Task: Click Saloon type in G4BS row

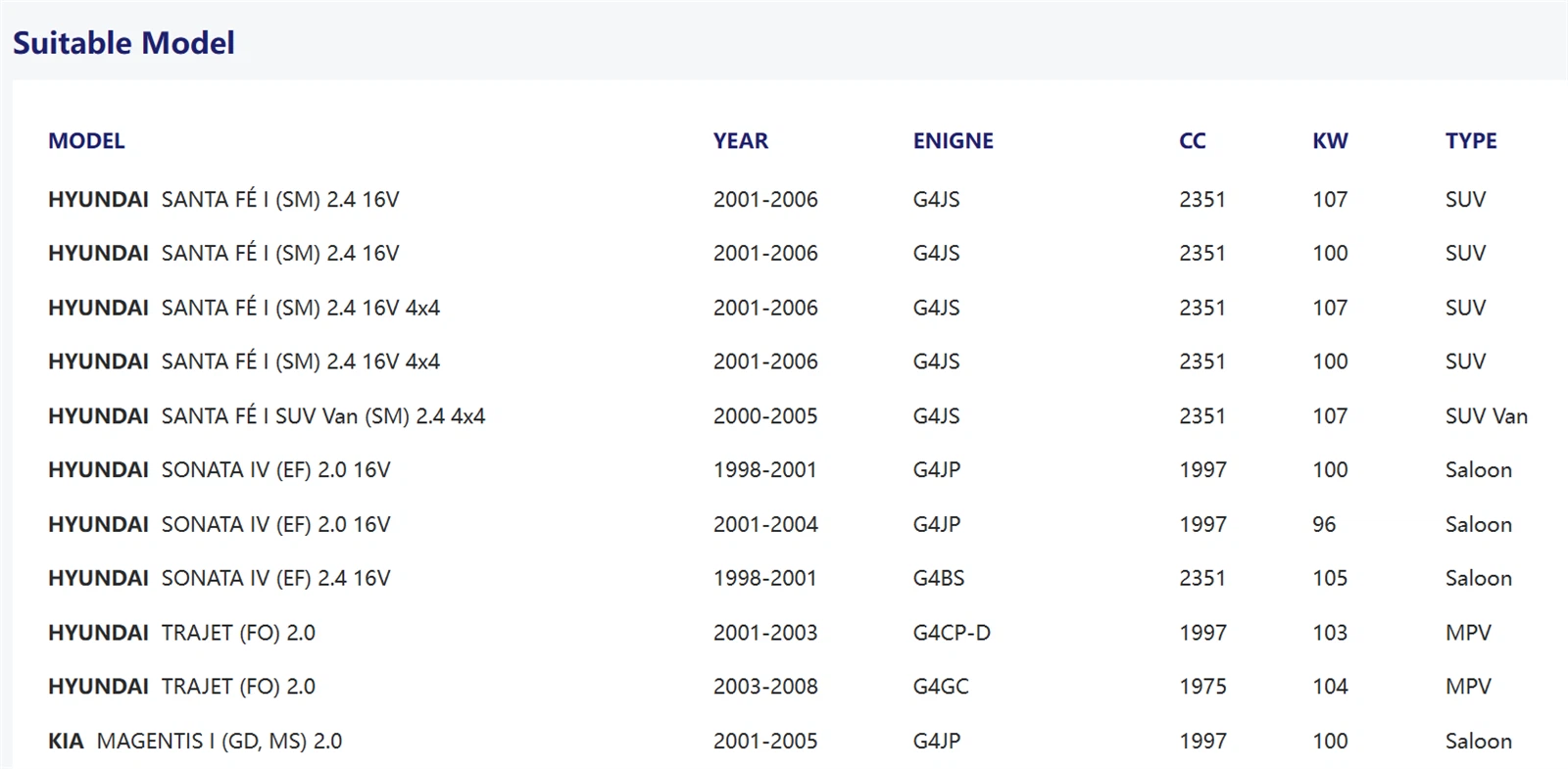Action: [x=1479, y=579]
